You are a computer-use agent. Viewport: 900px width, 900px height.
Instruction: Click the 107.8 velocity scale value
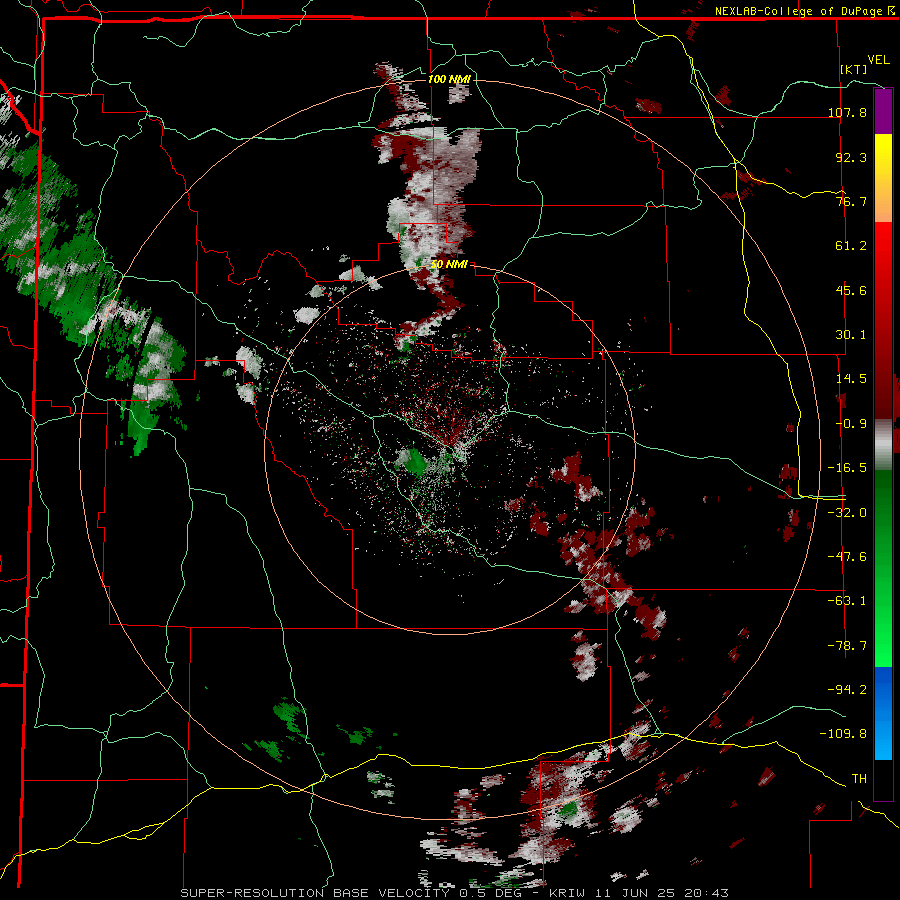click(847, 112)
